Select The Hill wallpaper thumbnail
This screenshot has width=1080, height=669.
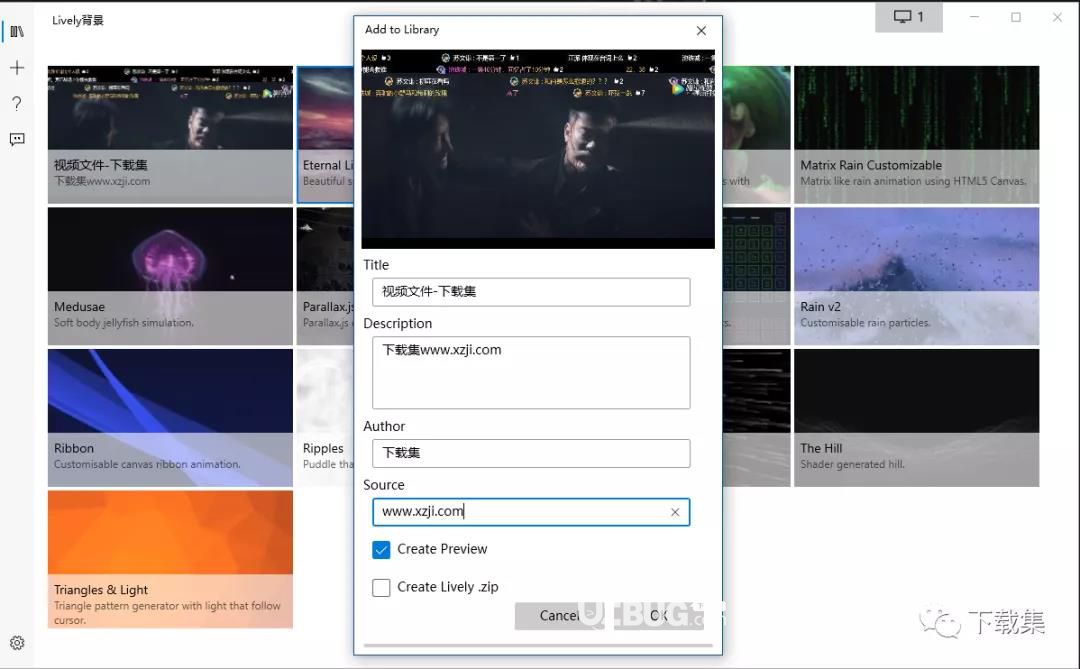click(916, 418)
